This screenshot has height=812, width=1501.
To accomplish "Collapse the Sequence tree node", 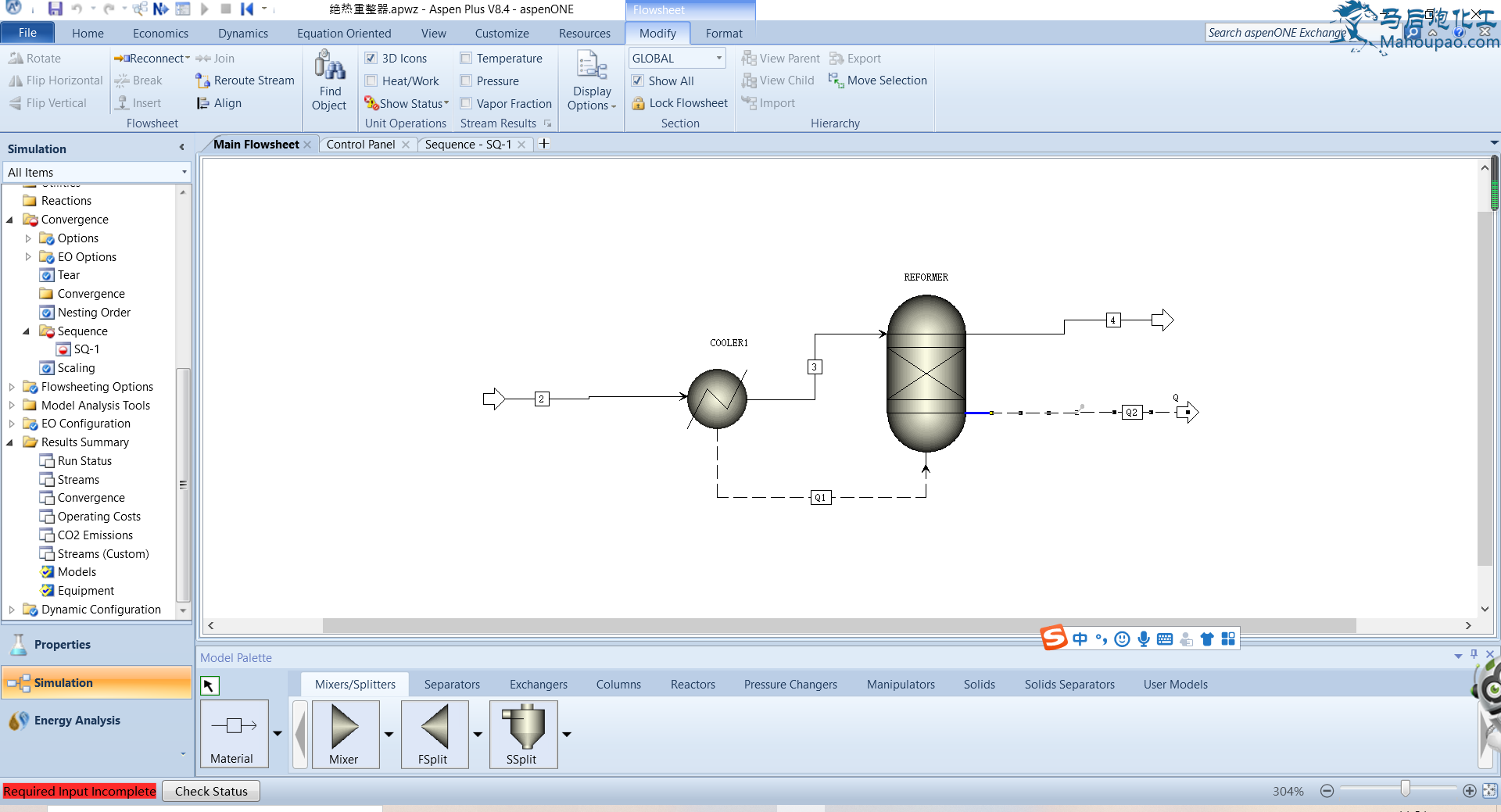I will 27,331.
